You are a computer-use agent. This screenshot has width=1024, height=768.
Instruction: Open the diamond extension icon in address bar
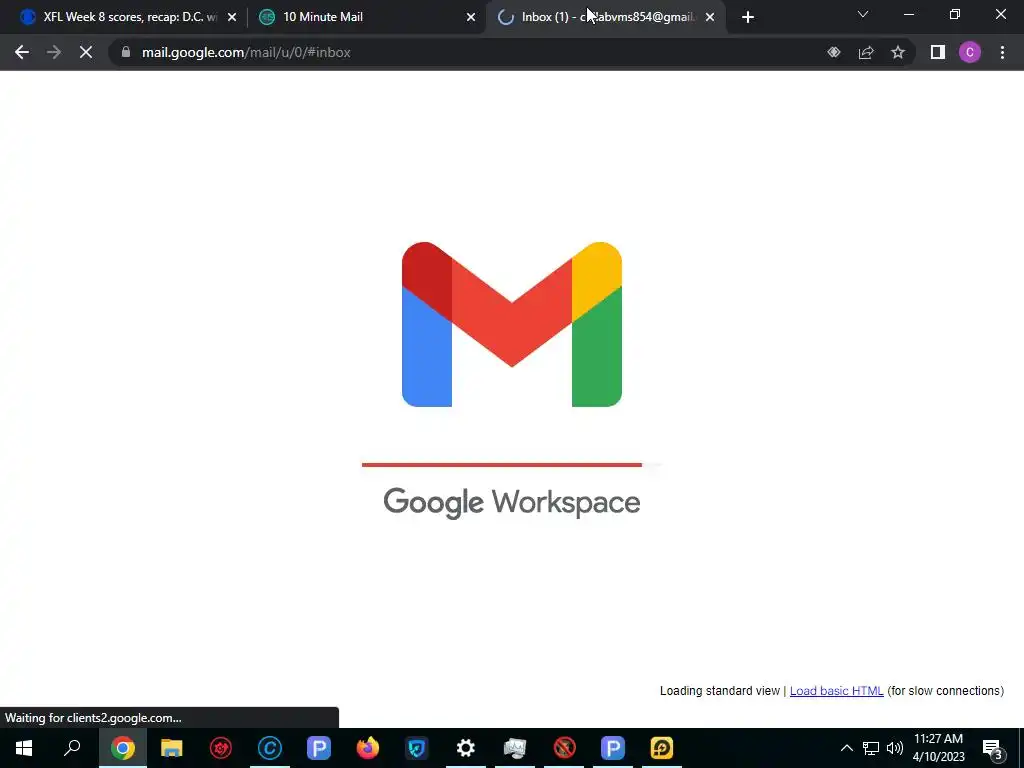[x=834, y=52]
